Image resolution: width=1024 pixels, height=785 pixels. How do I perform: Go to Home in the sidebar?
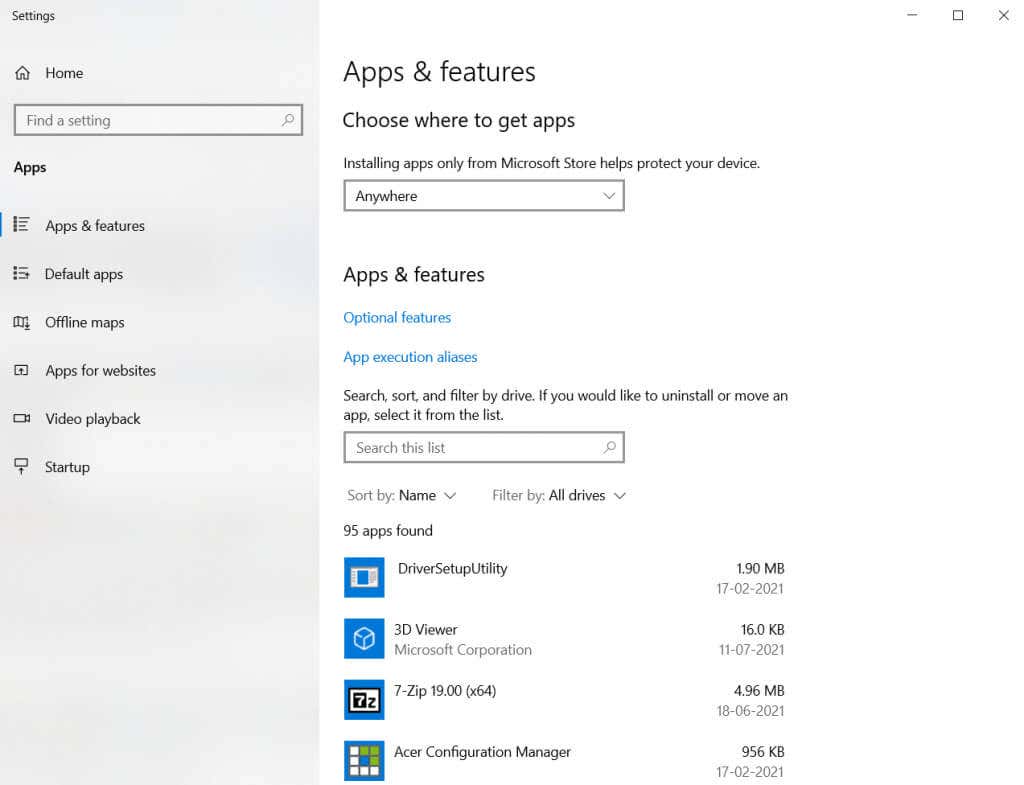64,73
